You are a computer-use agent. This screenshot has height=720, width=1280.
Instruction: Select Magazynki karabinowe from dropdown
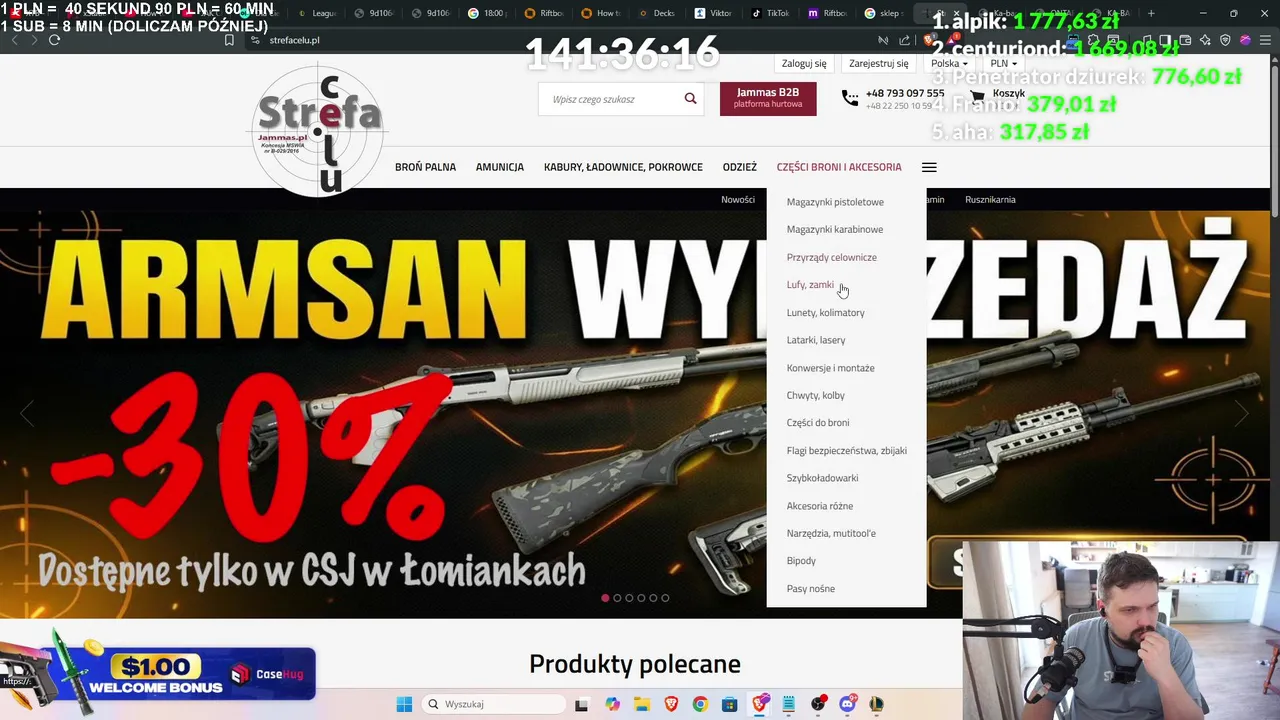point(835,229)
